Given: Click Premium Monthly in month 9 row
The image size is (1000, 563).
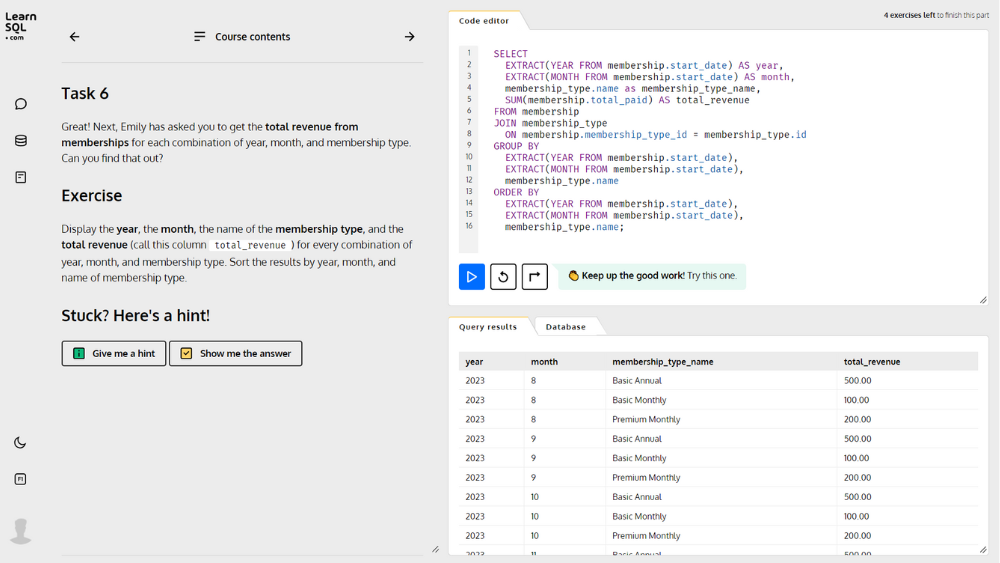Looking at the screenshot, I should point(646,478).
